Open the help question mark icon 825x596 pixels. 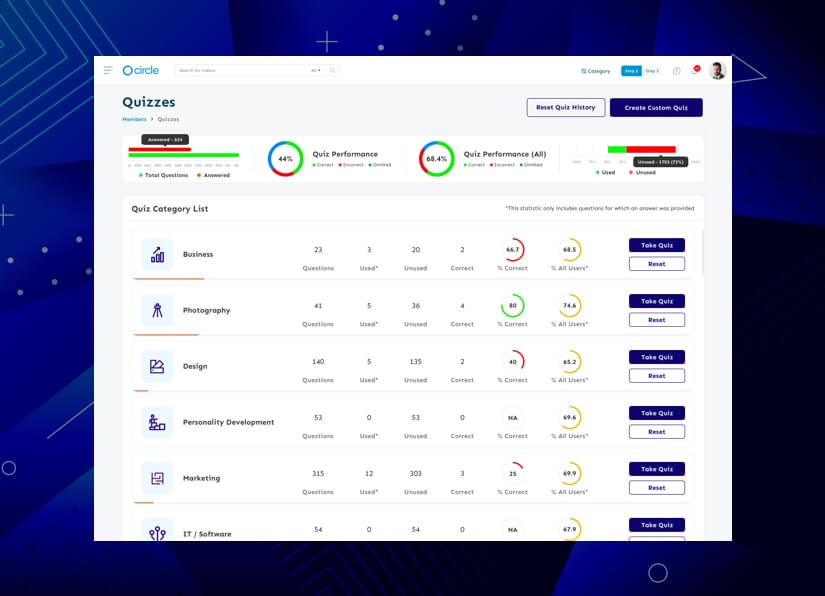tap(677, 71)
